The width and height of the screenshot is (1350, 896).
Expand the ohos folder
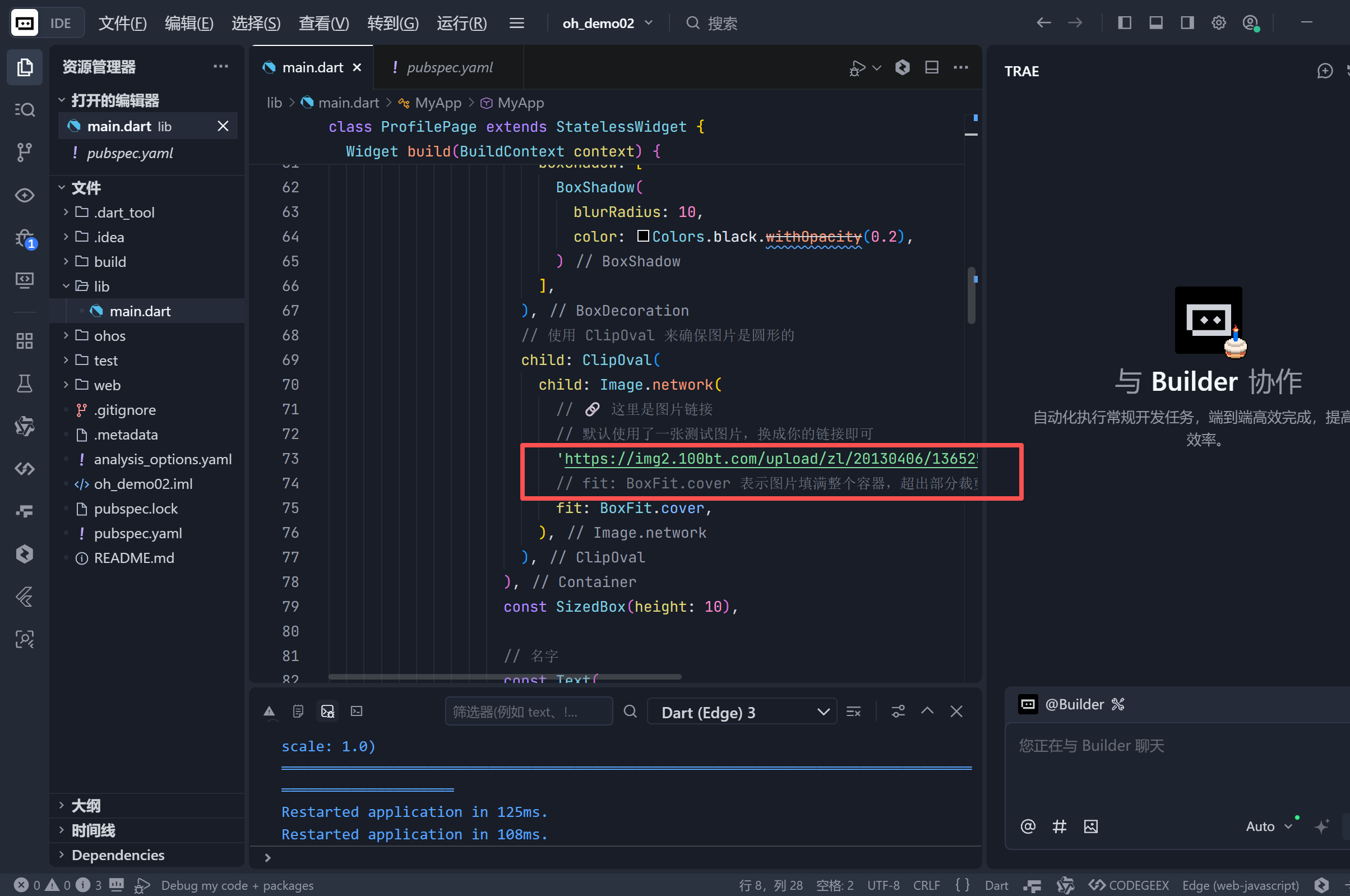click(109, 336)
